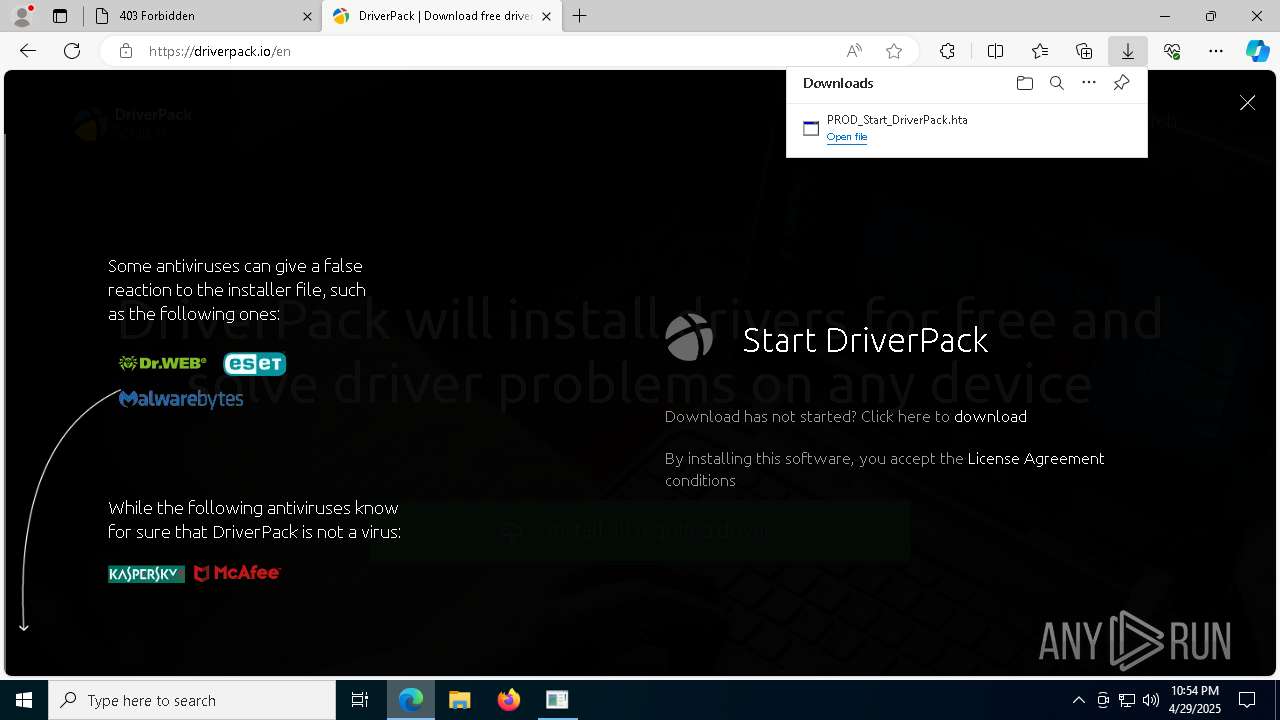Viewport: 1280px width, 720px height.
Task: Close the DriverPack tab
Action: coord(546,16)
